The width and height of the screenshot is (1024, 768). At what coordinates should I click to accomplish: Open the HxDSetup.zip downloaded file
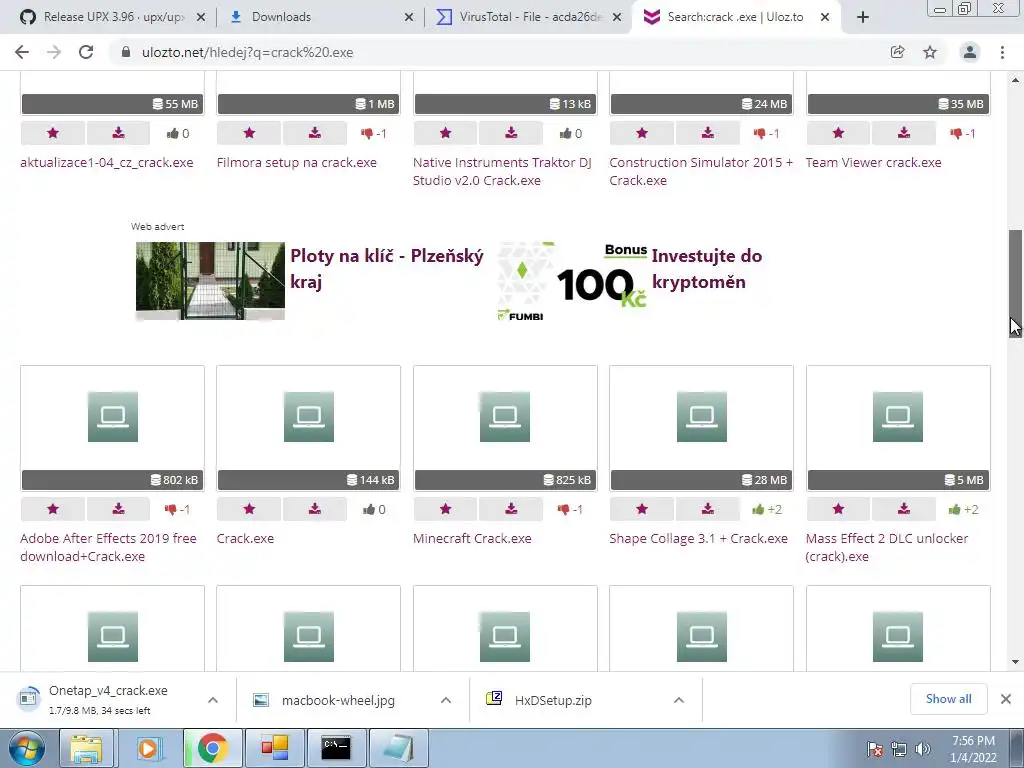(552, 700)
